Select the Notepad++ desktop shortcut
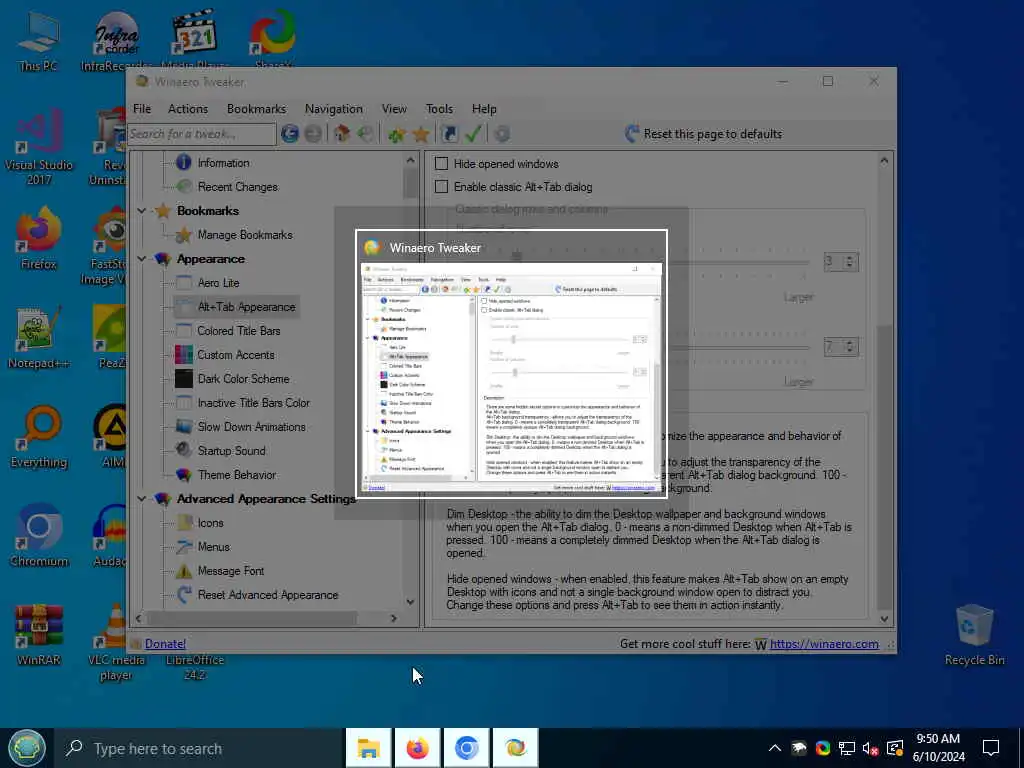The image size is (1024, 768). (x=39, y=337)
